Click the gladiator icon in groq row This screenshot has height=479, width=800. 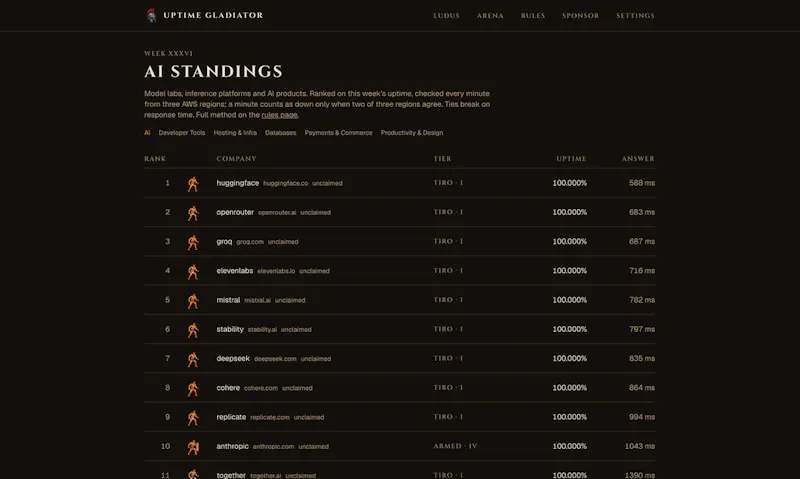pyautogui.click(x=193, y=242)
